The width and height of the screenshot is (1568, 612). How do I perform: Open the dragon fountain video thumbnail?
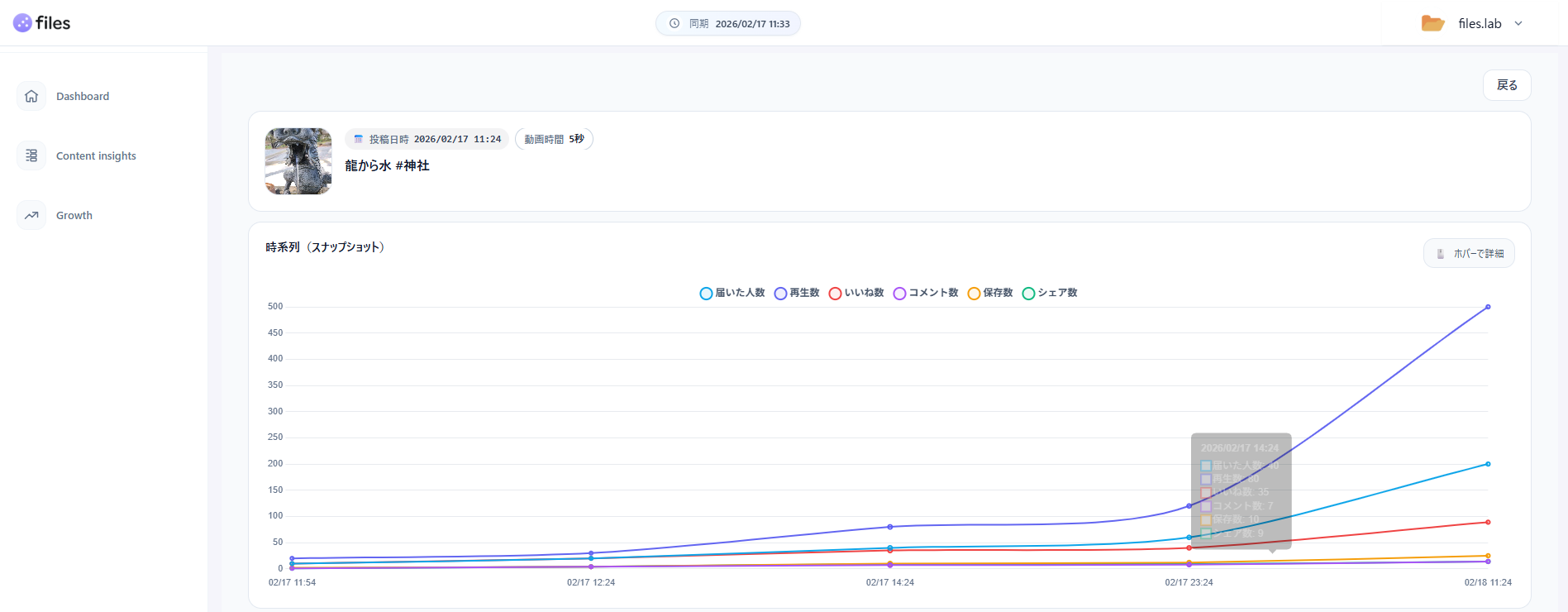tap(298, 161)
